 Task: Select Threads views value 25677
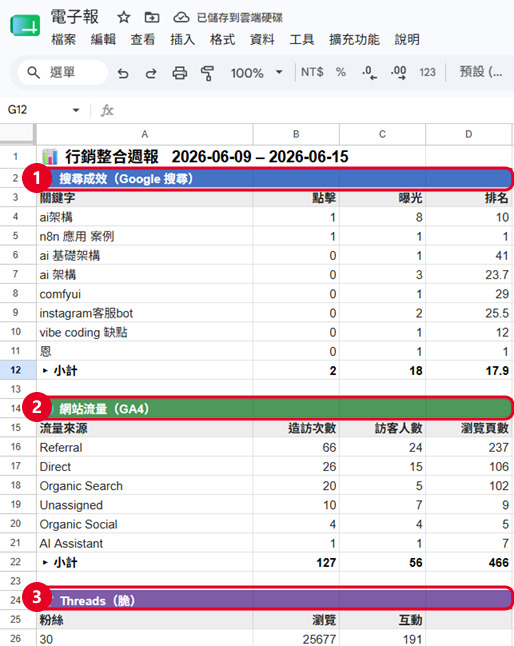click(296, 639)
